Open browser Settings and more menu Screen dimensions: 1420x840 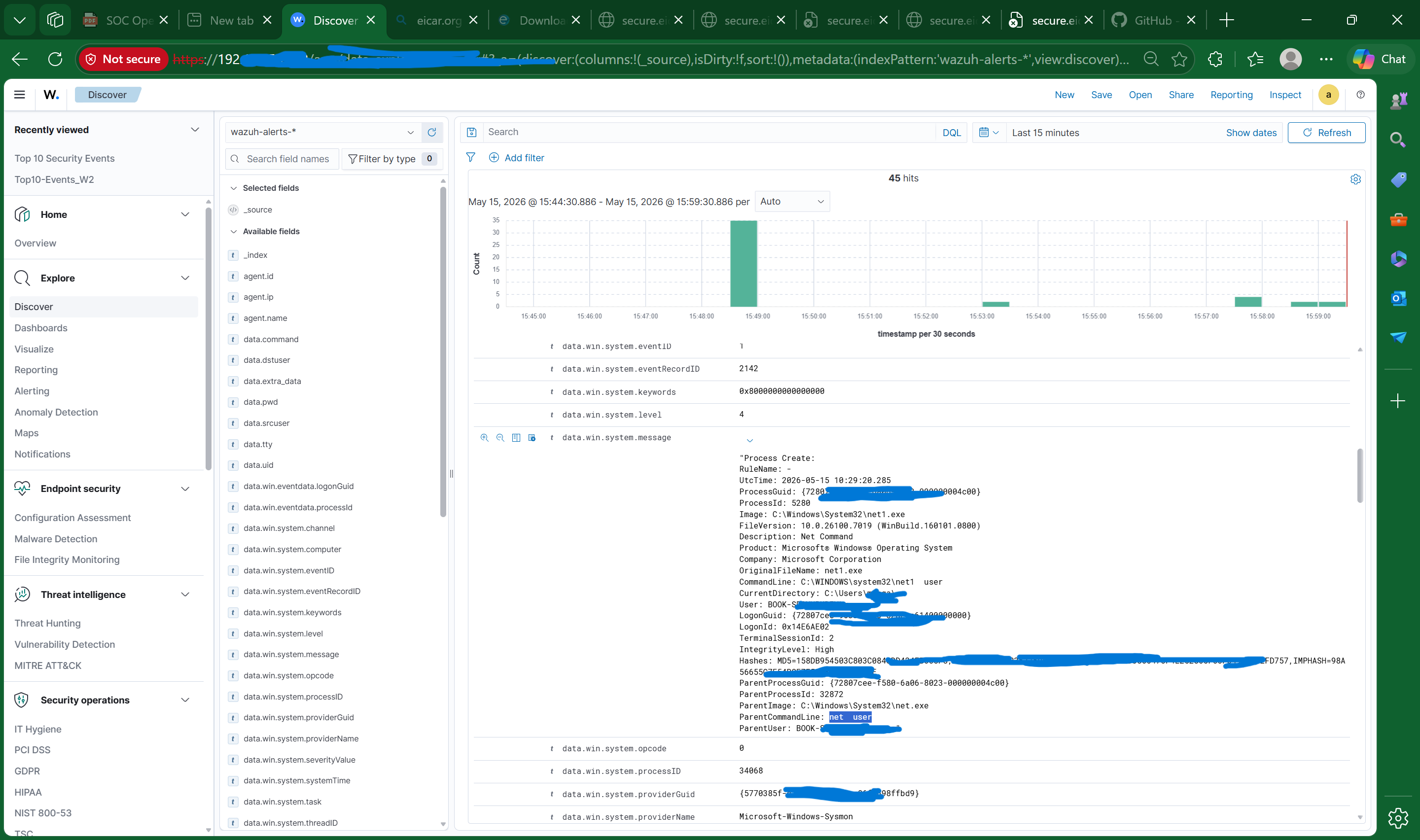1326,59
